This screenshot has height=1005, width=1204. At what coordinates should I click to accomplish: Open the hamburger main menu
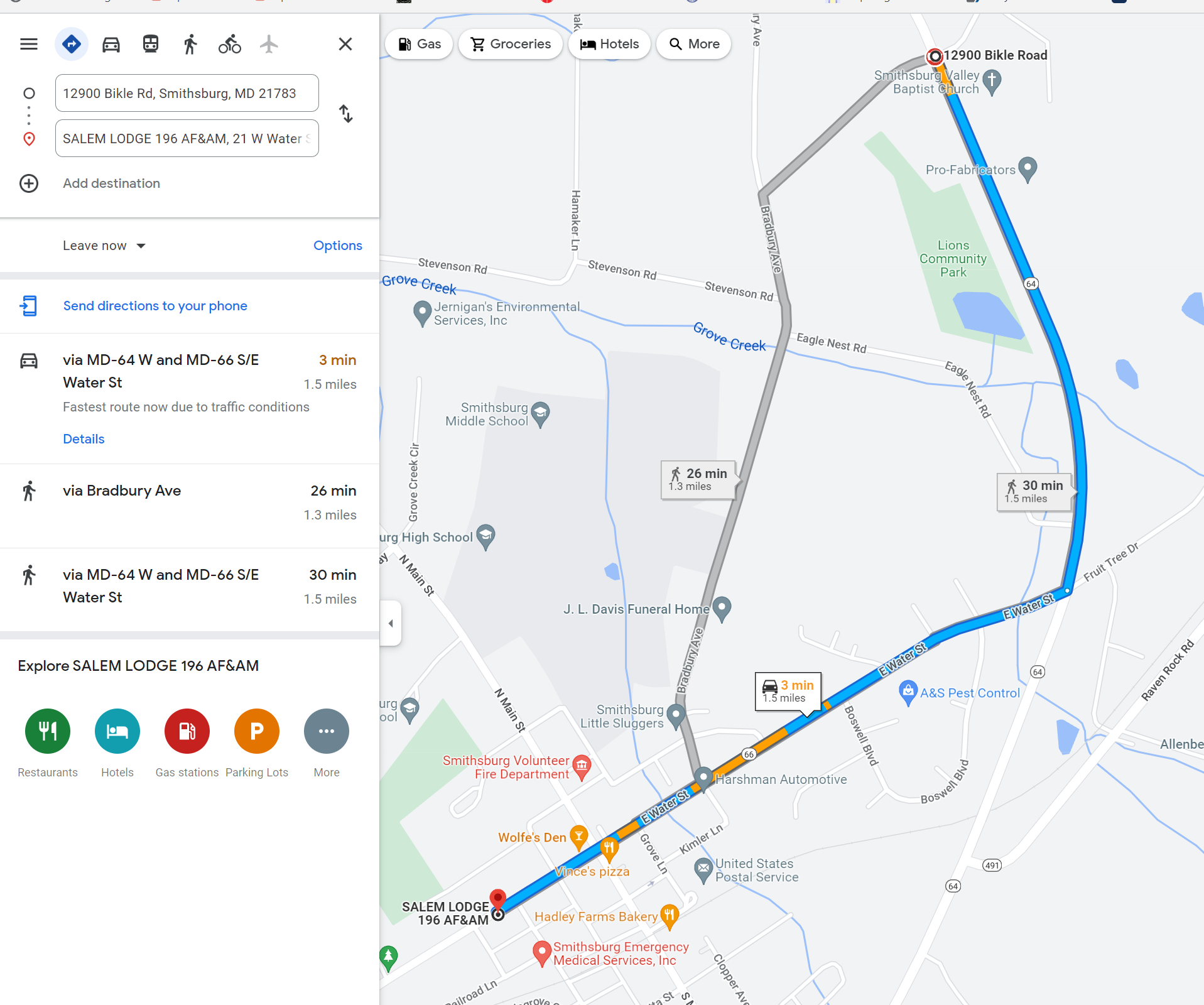[x=29, y=44]
